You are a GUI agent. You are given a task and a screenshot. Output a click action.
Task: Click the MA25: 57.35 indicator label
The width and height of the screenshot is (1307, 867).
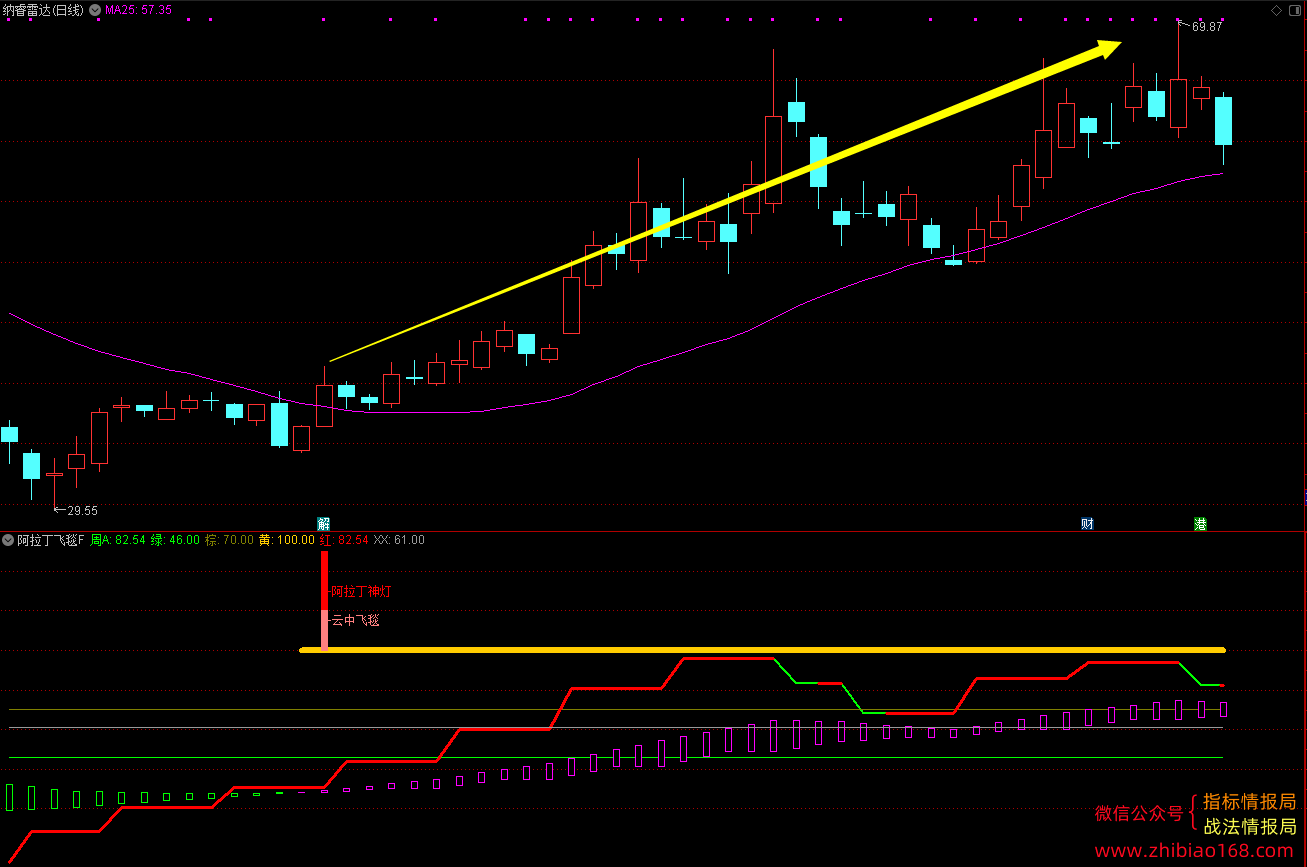pyautogui.click(x=138, y=10)
